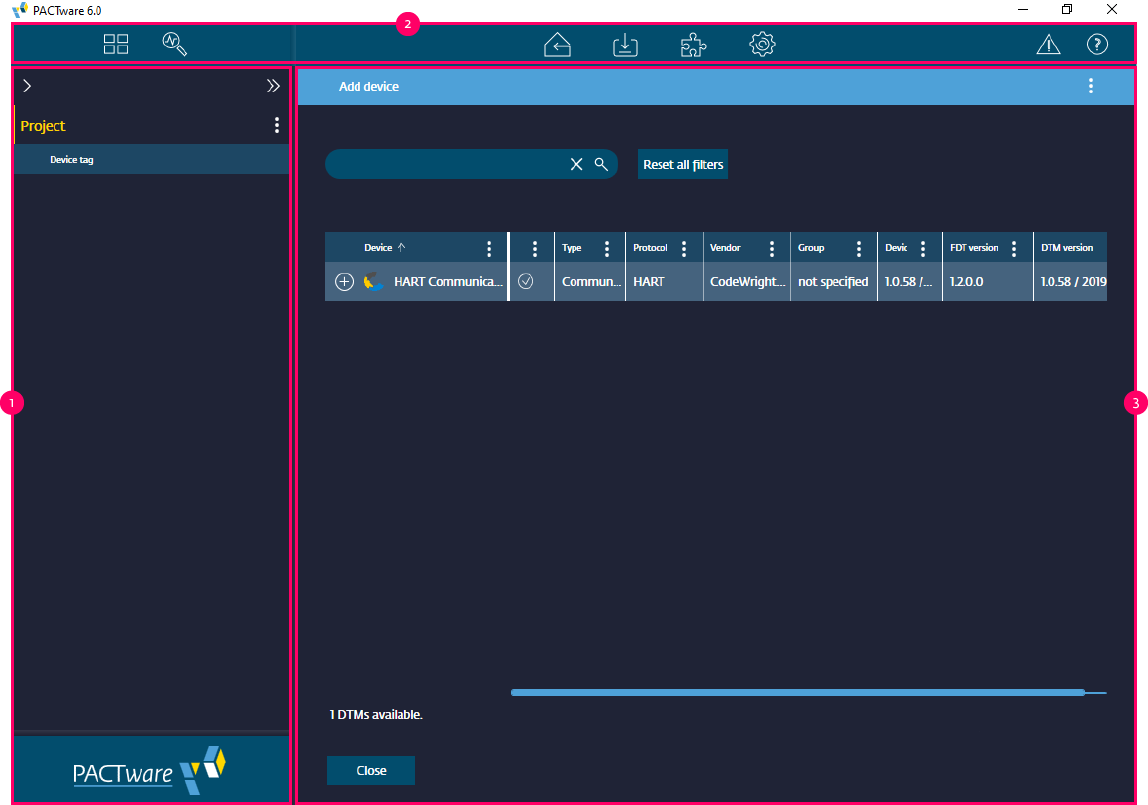Image resolution: width=1148 pixels, height=805 pixels.
Task: Click the download-to-tray toolbar icon
Action: pyautogui.click(x=625, y=45)
